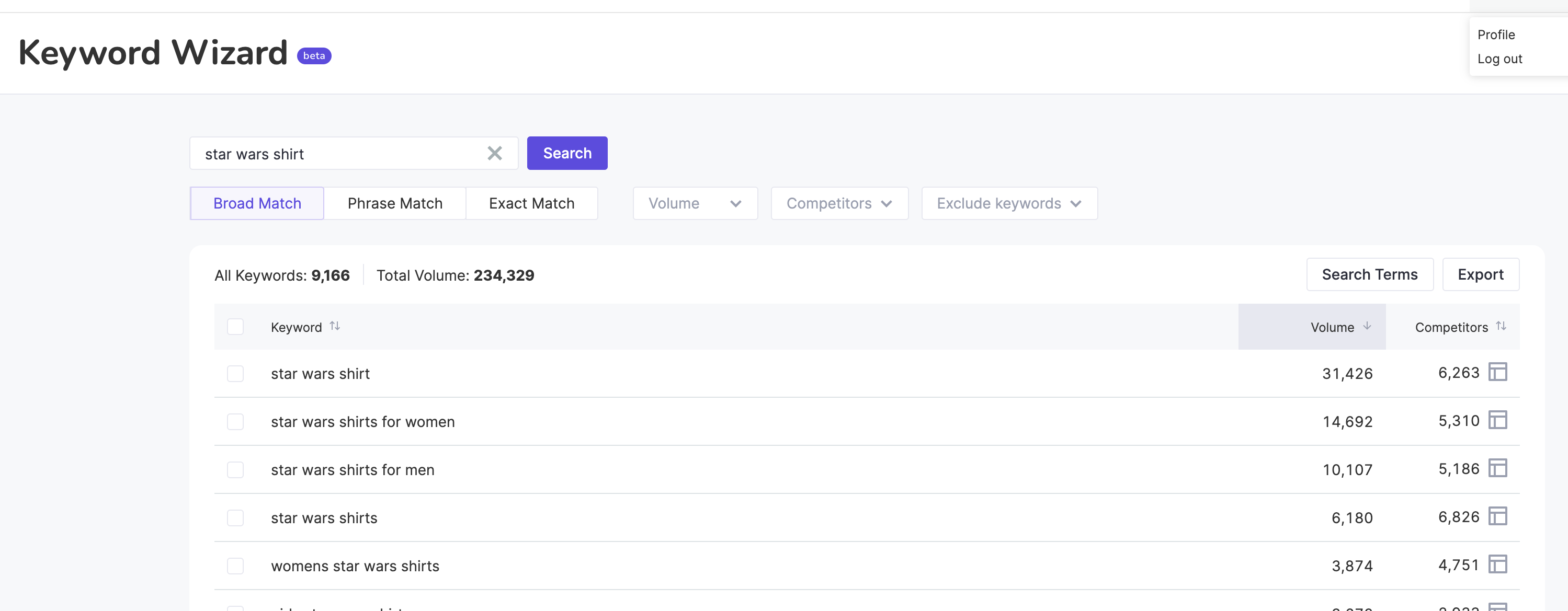Check the star wars shirts for men checkbox
The image size is (1568, 611).
point(235,469)
